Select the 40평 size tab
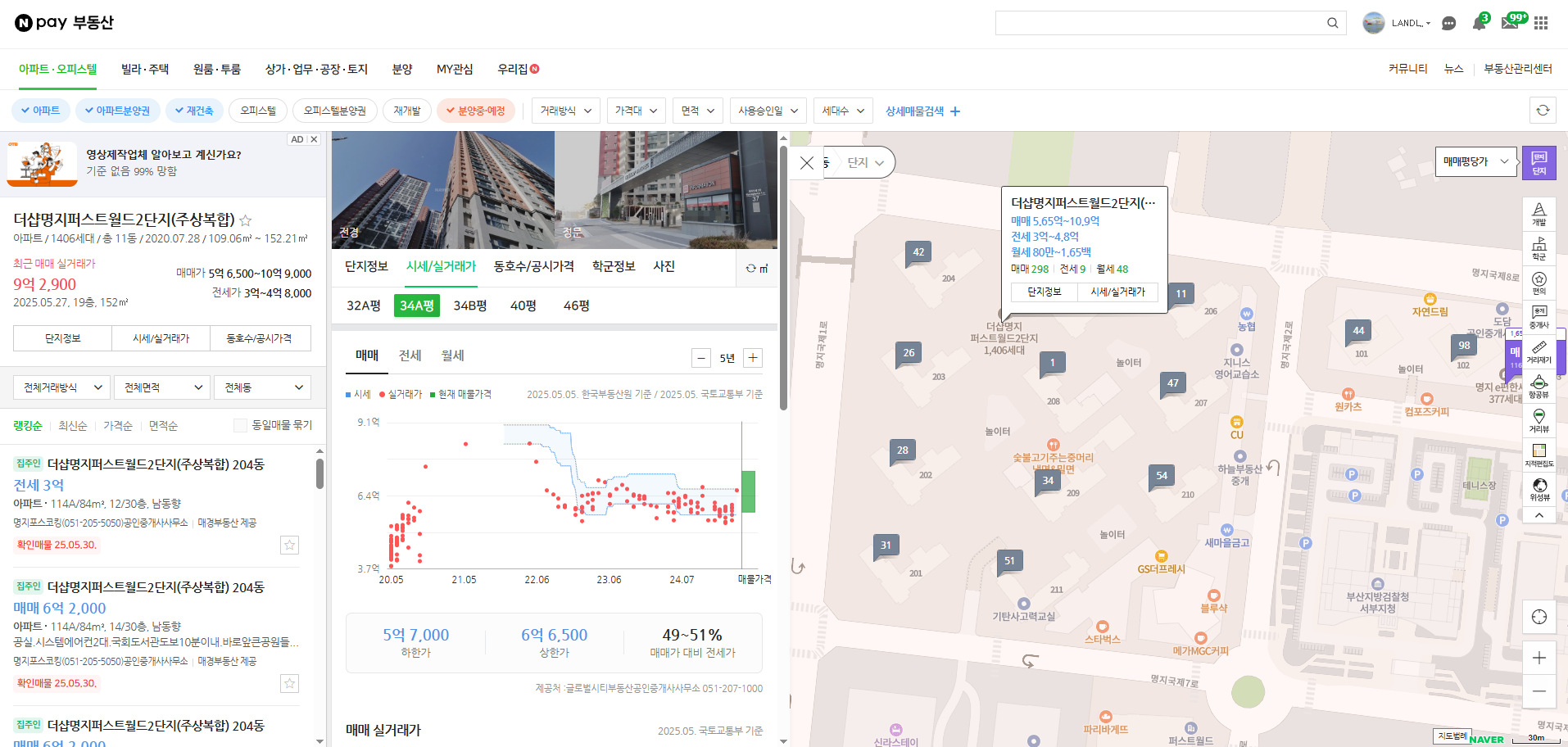The height and width of the screenshot is (747, 1568). tap(522, 306)
